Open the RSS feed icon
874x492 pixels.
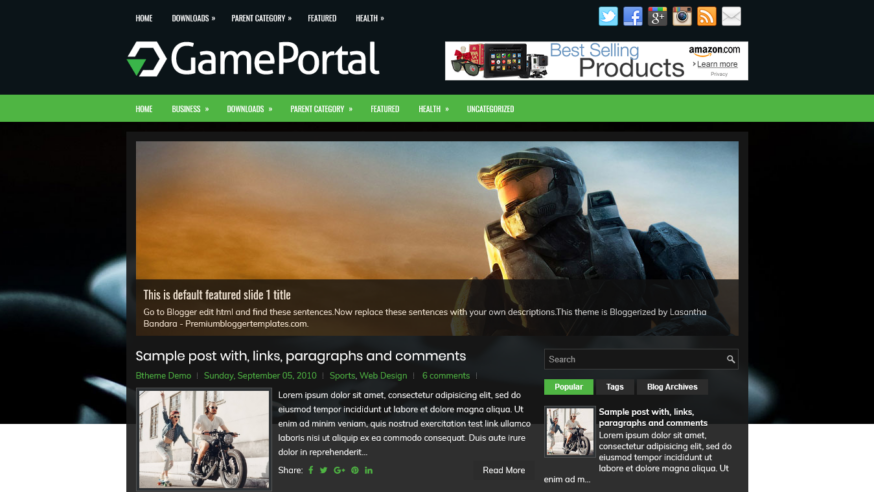tap(707, 17)
